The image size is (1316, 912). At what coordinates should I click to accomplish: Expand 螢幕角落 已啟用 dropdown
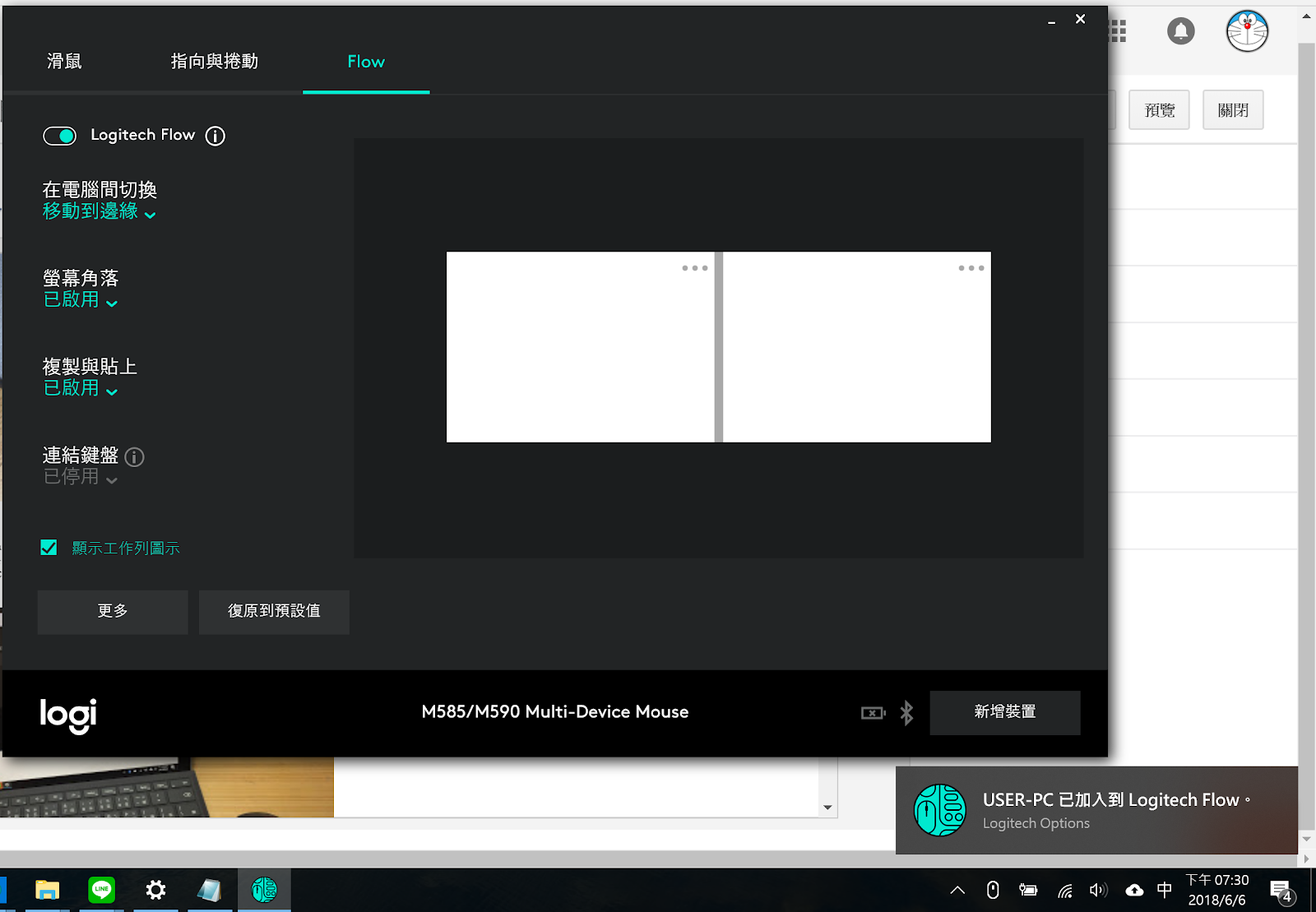point(81,300)
